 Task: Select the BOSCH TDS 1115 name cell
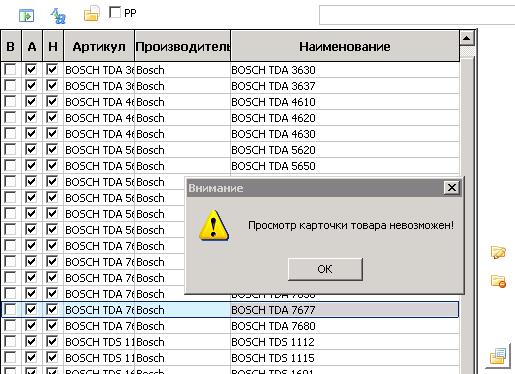(x=345, y=358)
